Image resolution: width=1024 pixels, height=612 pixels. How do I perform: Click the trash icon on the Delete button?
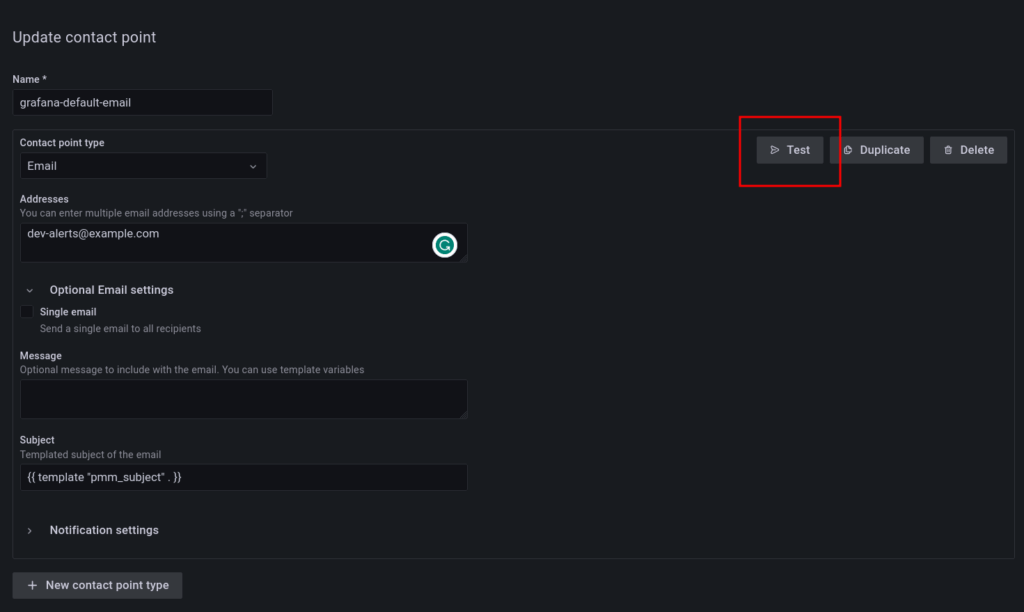click(948, 150)
